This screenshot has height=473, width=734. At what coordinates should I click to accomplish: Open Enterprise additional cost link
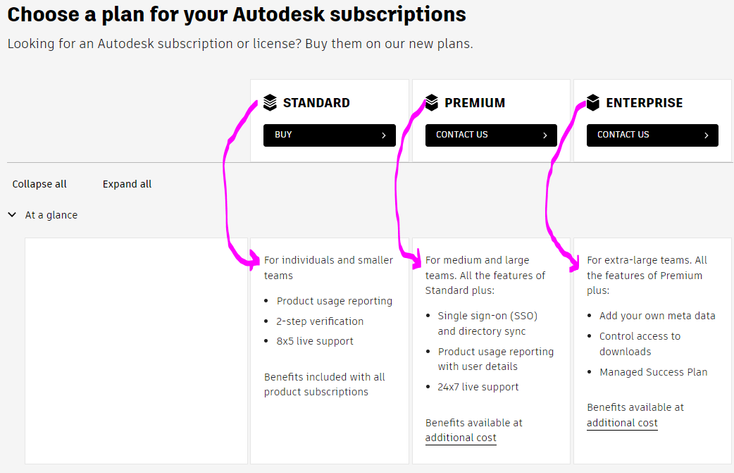coord(622,422)
